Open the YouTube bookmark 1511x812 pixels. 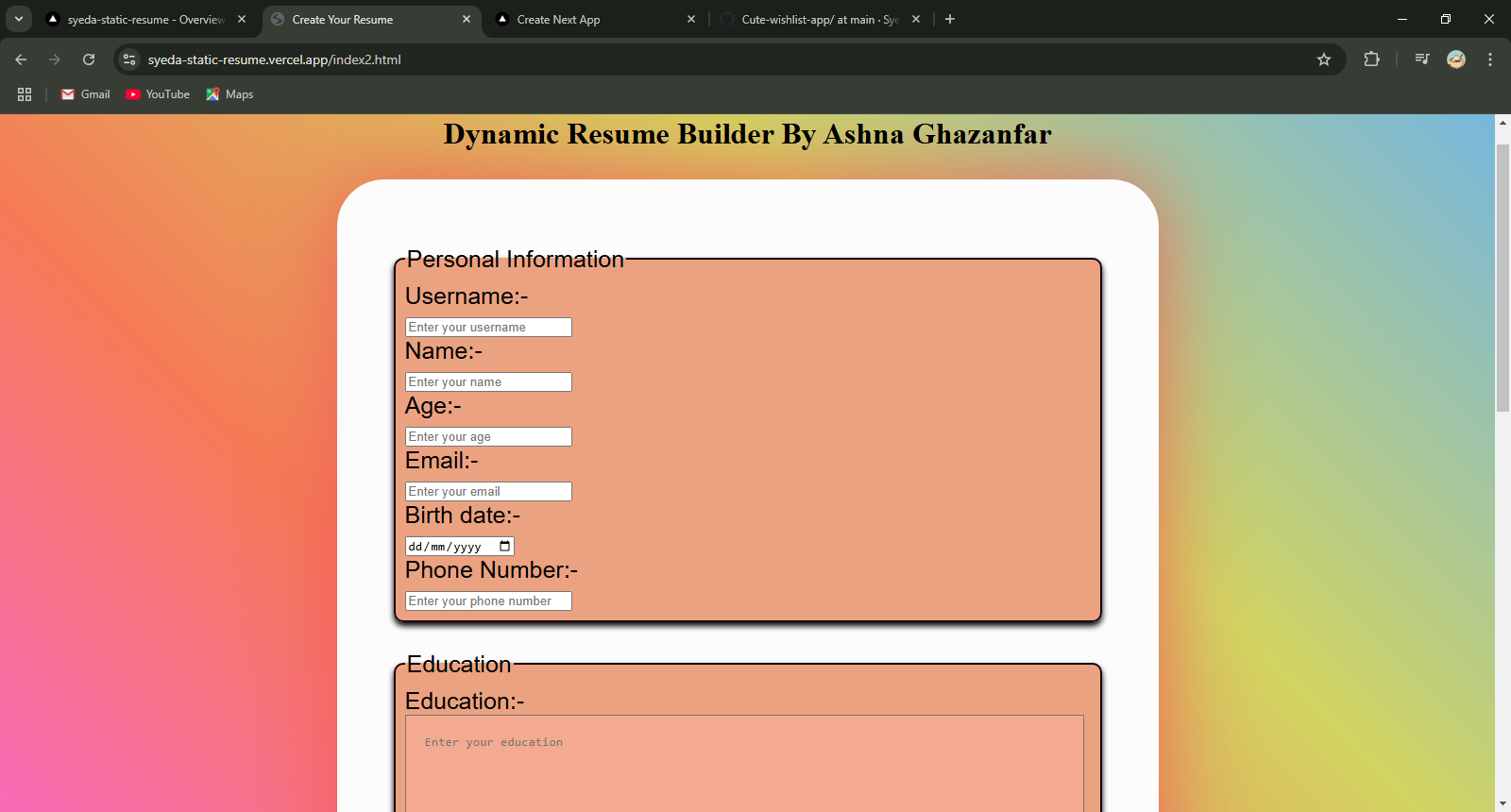tap(158, 94)
